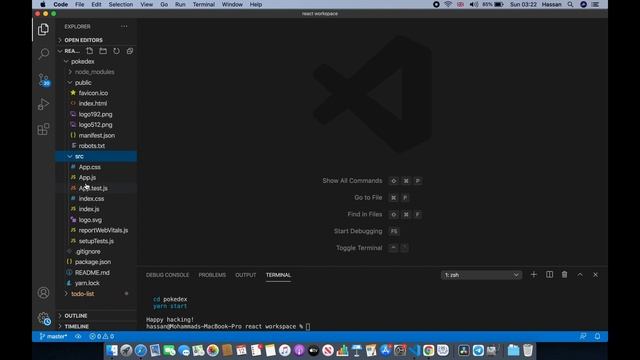Click the New File icon in Explorer

coord(89,51)
